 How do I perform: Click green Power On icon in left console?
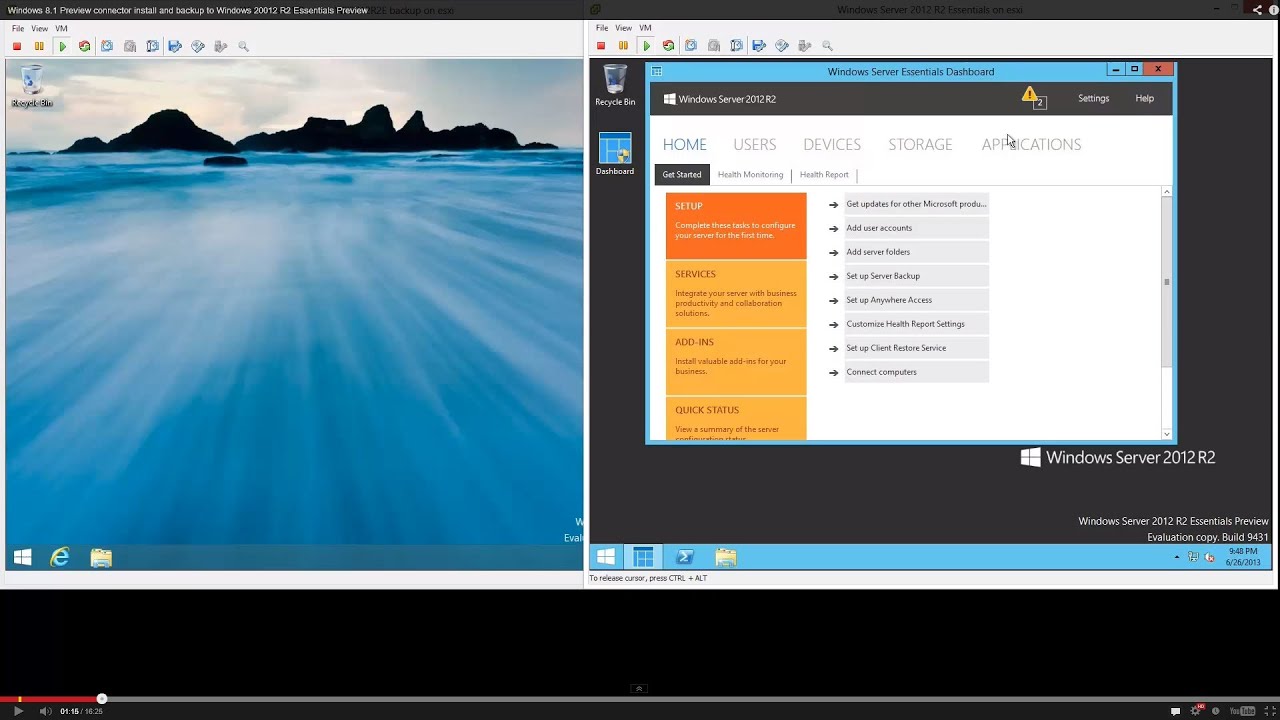pos(62,46)
